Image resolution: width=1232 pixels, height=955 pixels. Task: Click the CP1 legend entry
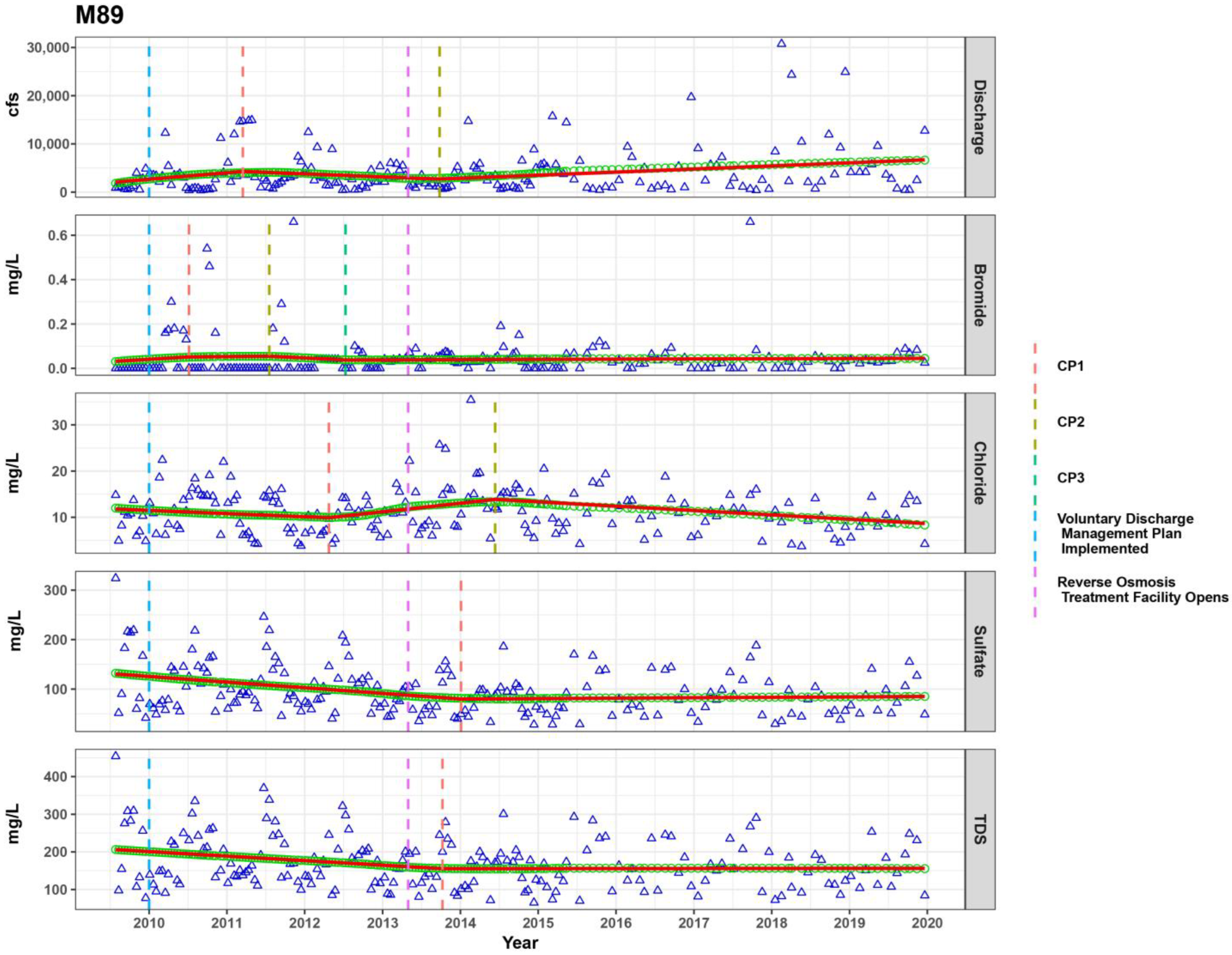[x=1070, y=366]
